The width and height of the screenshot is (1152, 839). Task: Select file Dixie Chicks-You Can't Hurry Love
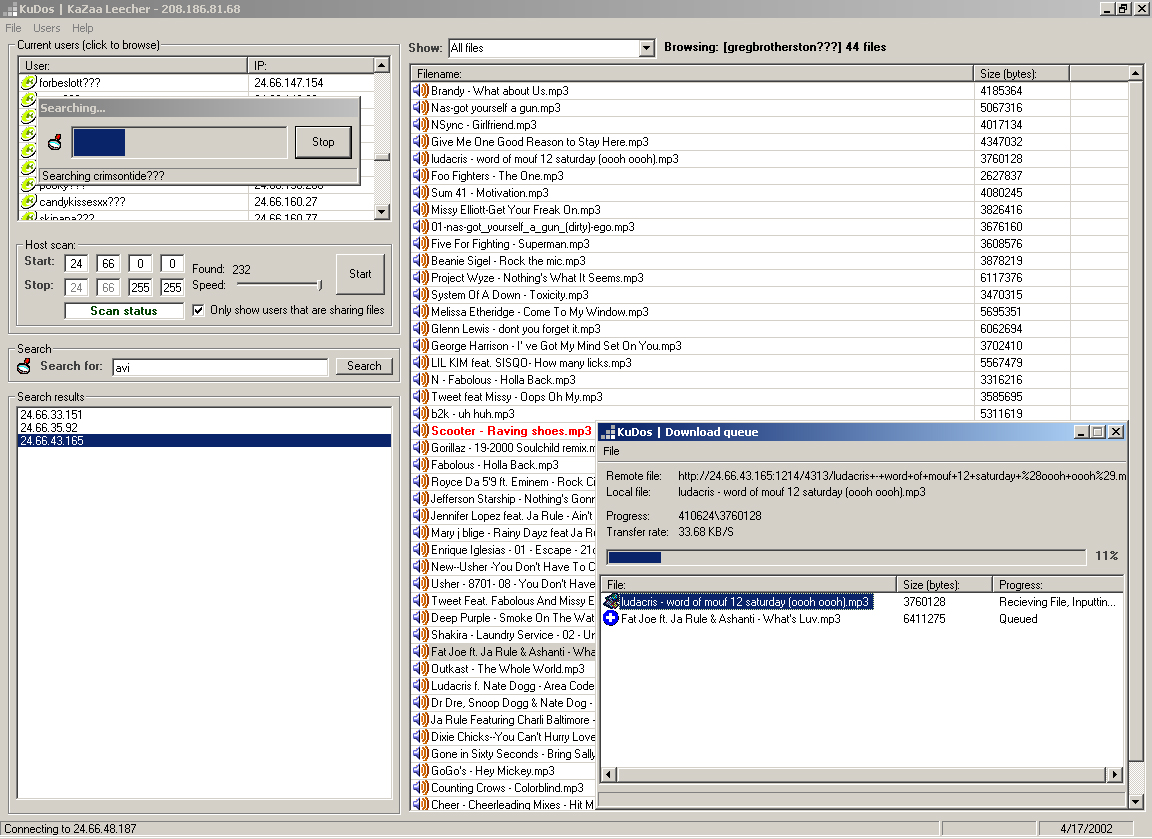504,737
